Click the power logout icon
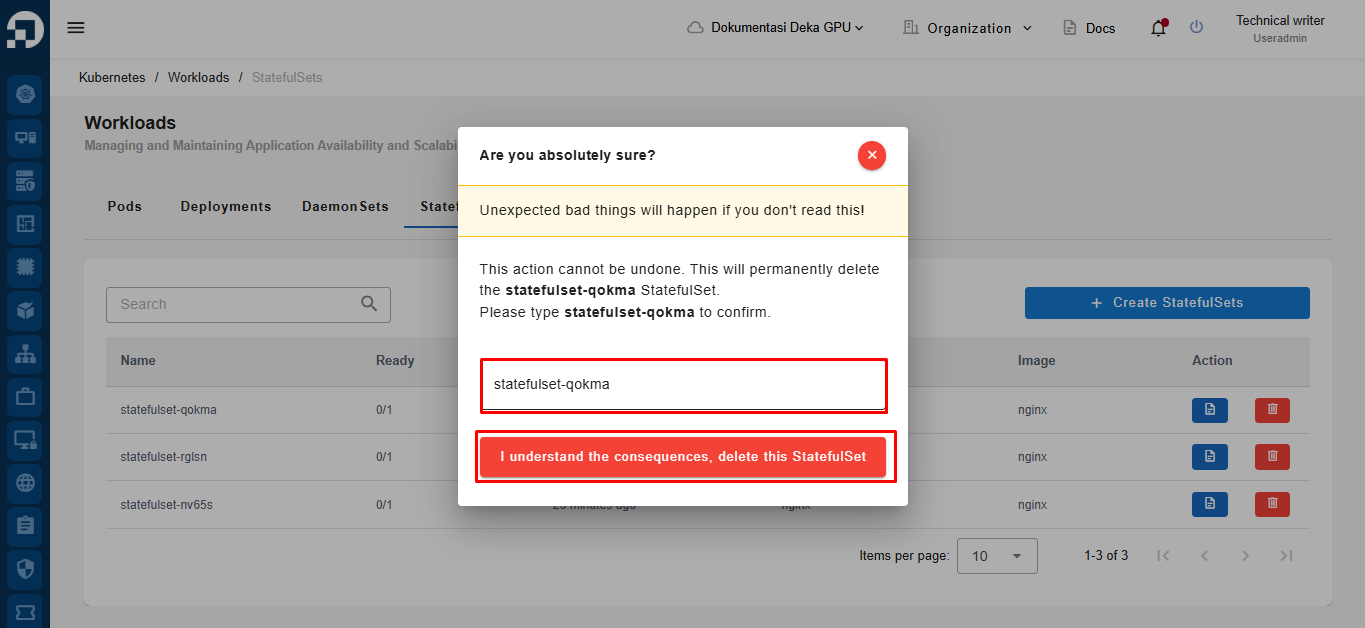This screenshot has height=628, width=1365. point(1196,28)
